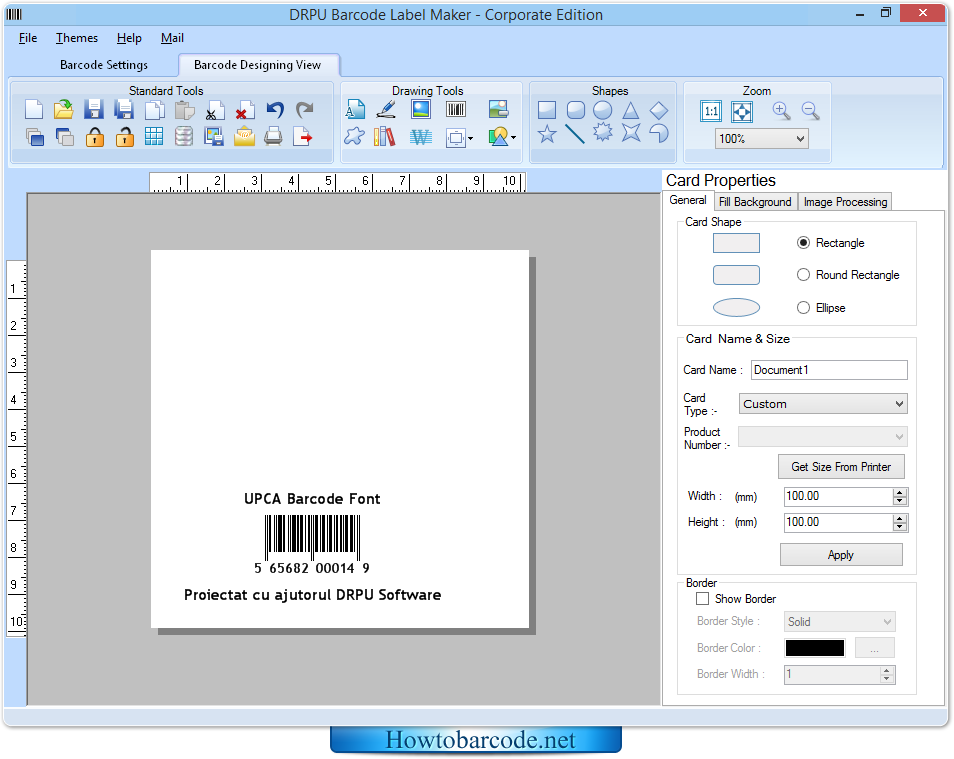The width and height of the screenshot is (954, 759).
Task: Select the Ellipse card shape radio
Action: (x=803, y=308)
